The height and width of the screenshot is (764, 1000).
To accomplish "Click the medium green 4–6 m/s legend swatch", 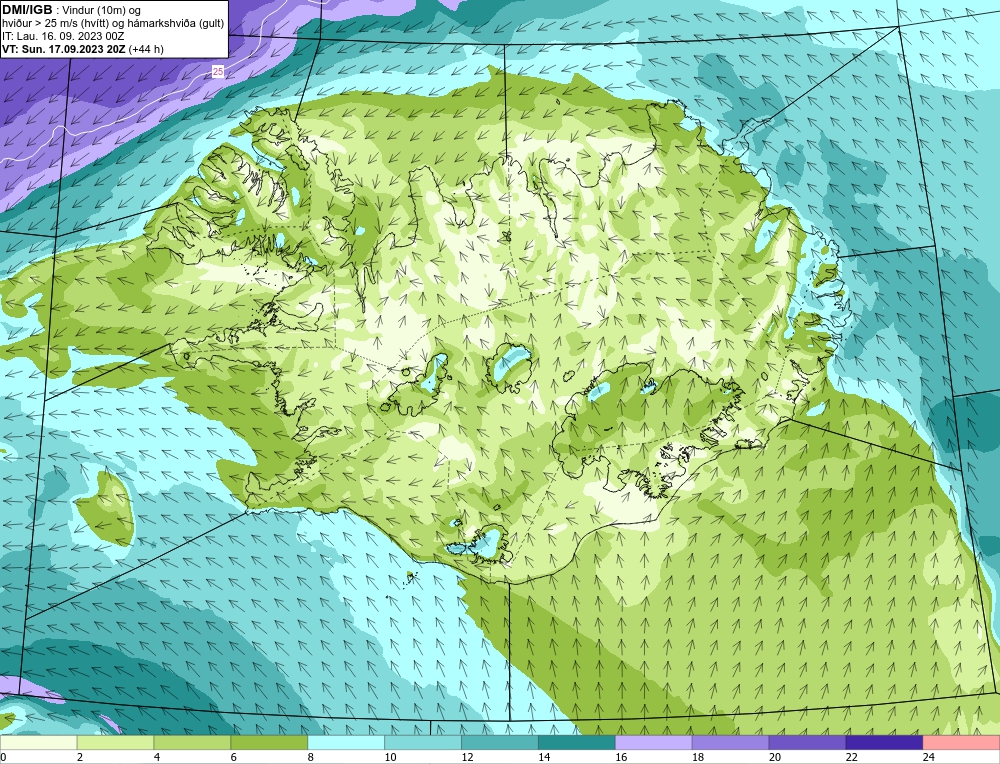I will tap(192, 742).
